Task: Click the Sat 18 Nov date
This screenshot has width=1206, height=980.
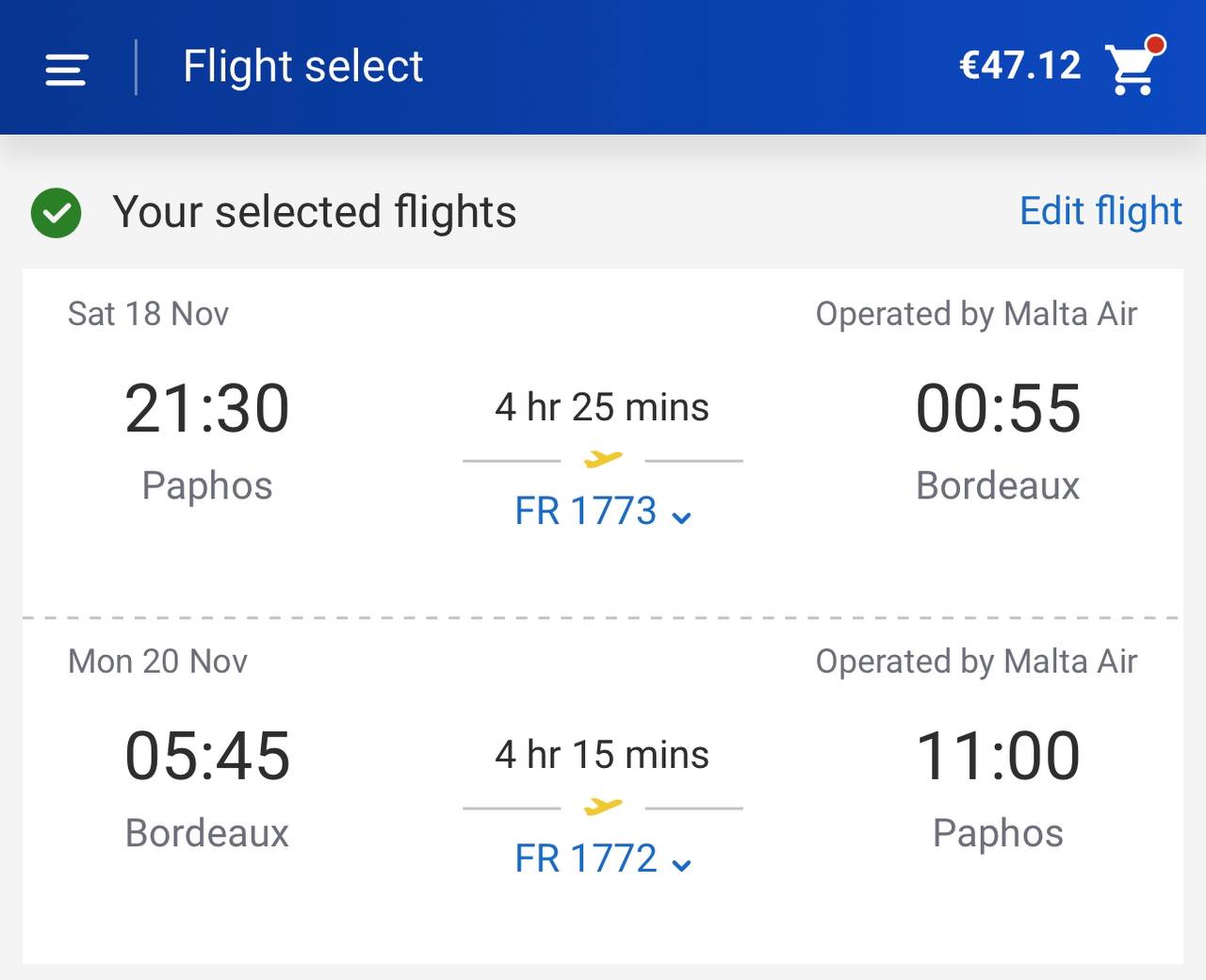Action: [148, 314]
